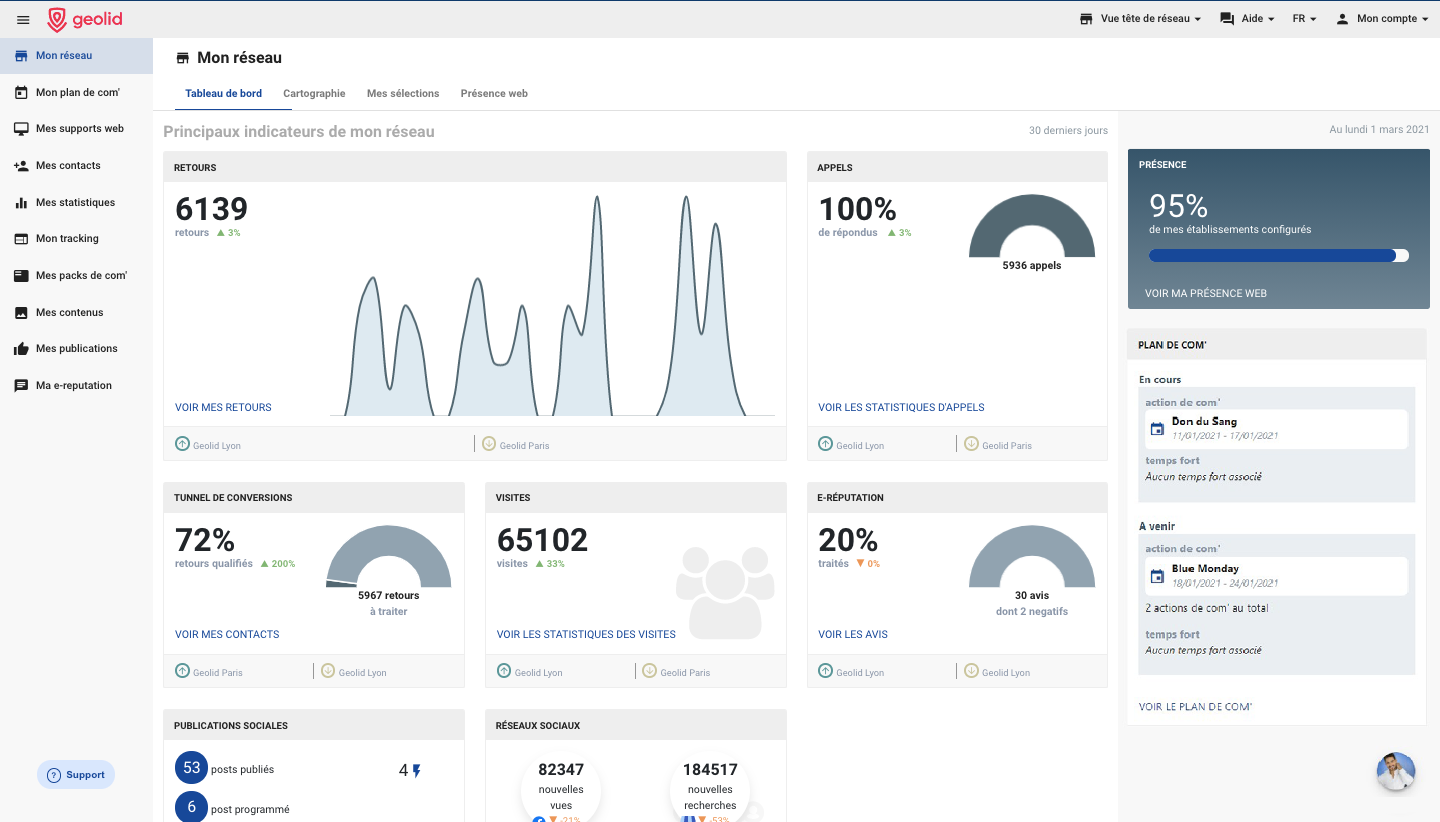Screen dimensions: 1440x822
Task: Click the '30 derniers jours' label
Action: [1068, 131]
